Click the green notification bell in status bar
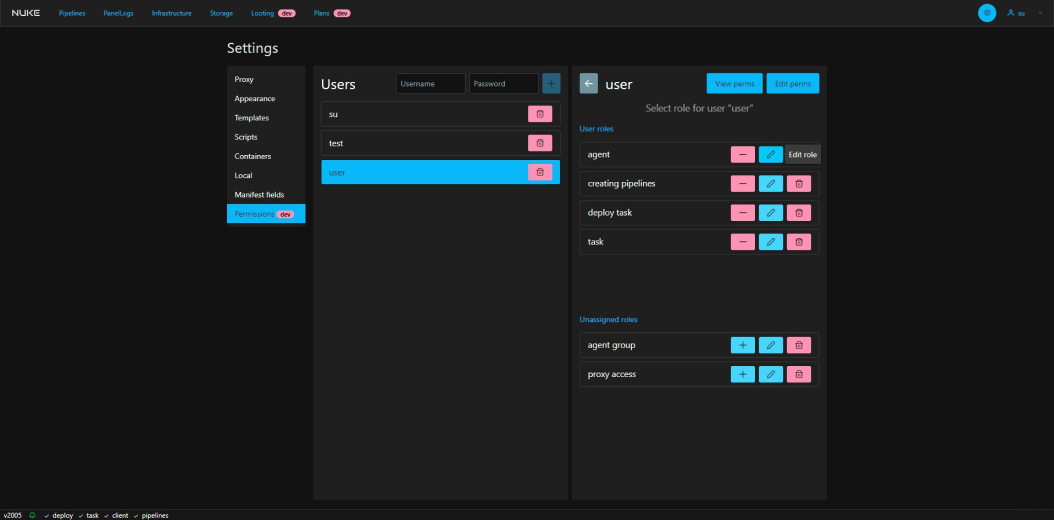 point(32,515)
